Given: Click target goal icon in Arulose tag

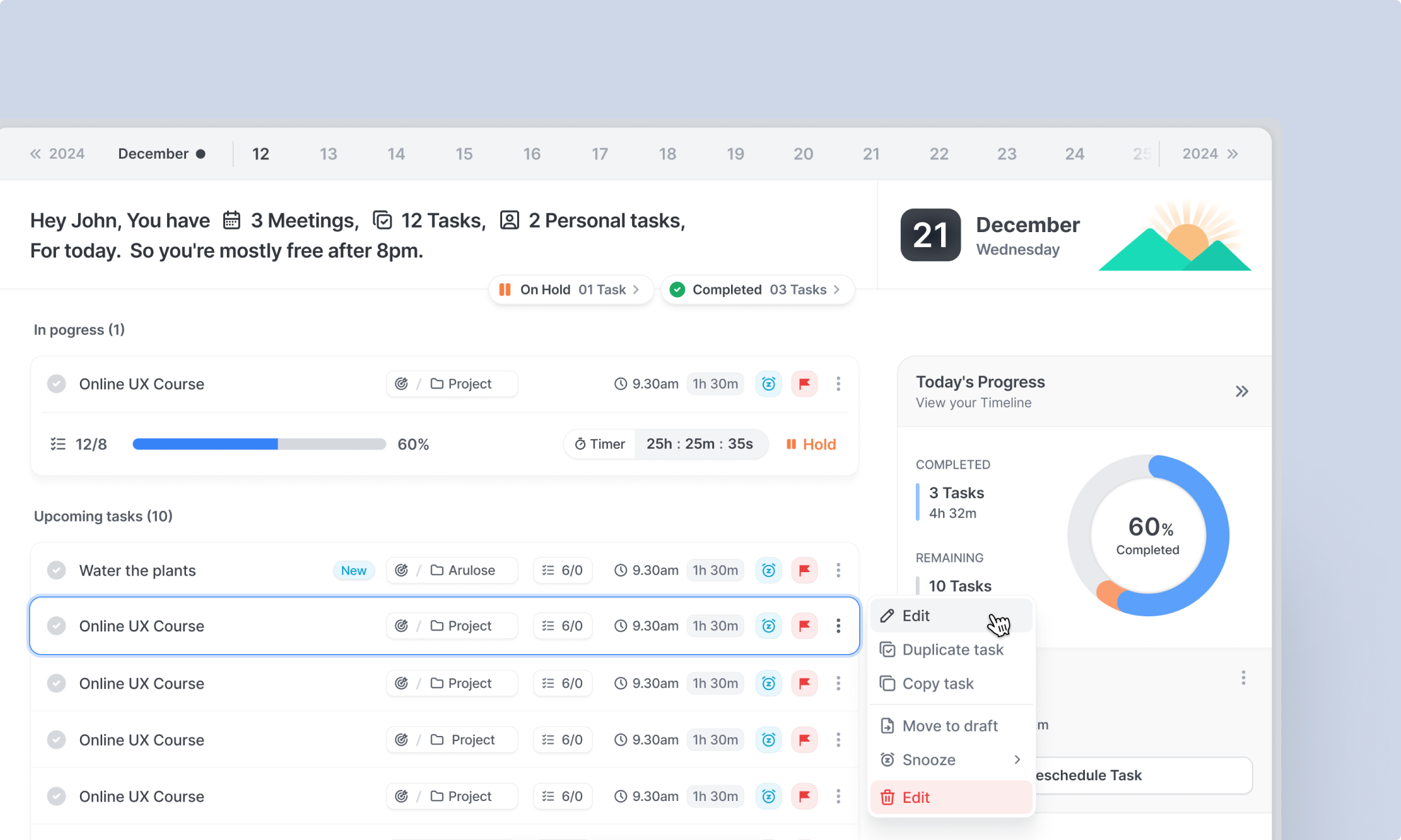Looking at the screenshot, I should tap(401, 570).
